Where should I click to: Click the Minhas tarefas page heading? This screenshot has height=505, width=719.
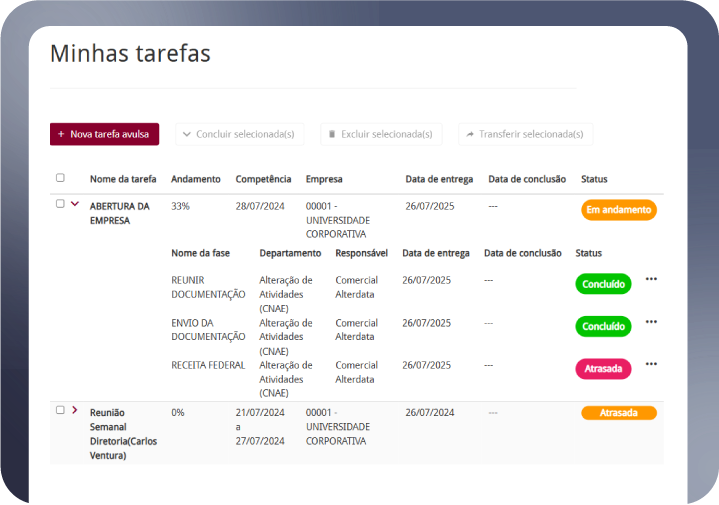coord(130,54)
